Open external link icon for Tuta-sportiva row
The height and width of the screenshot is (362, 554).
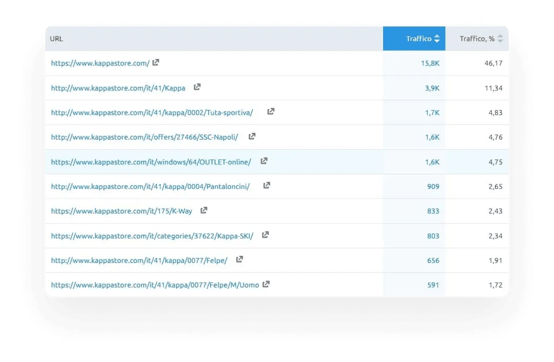tap(271, 112)
